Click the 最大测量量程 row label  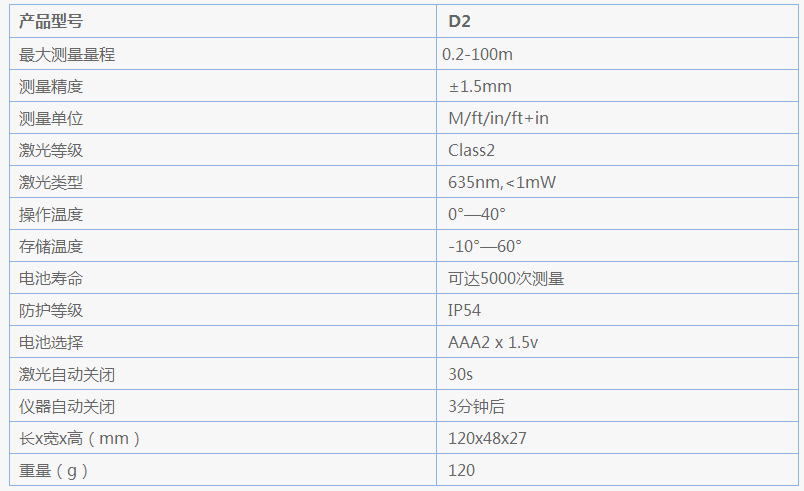tap(67, 54)
